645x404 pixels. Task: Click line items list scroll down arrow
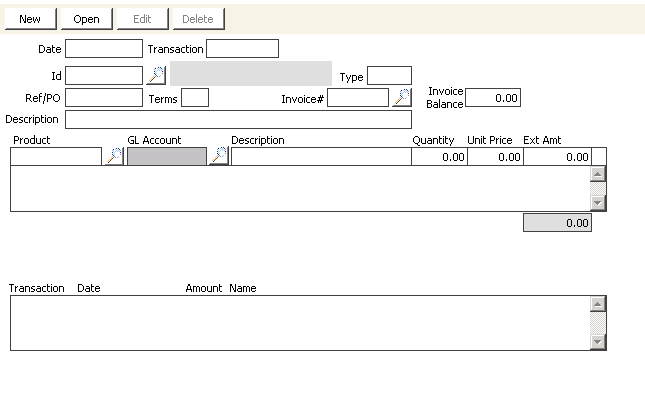[598, 203]
